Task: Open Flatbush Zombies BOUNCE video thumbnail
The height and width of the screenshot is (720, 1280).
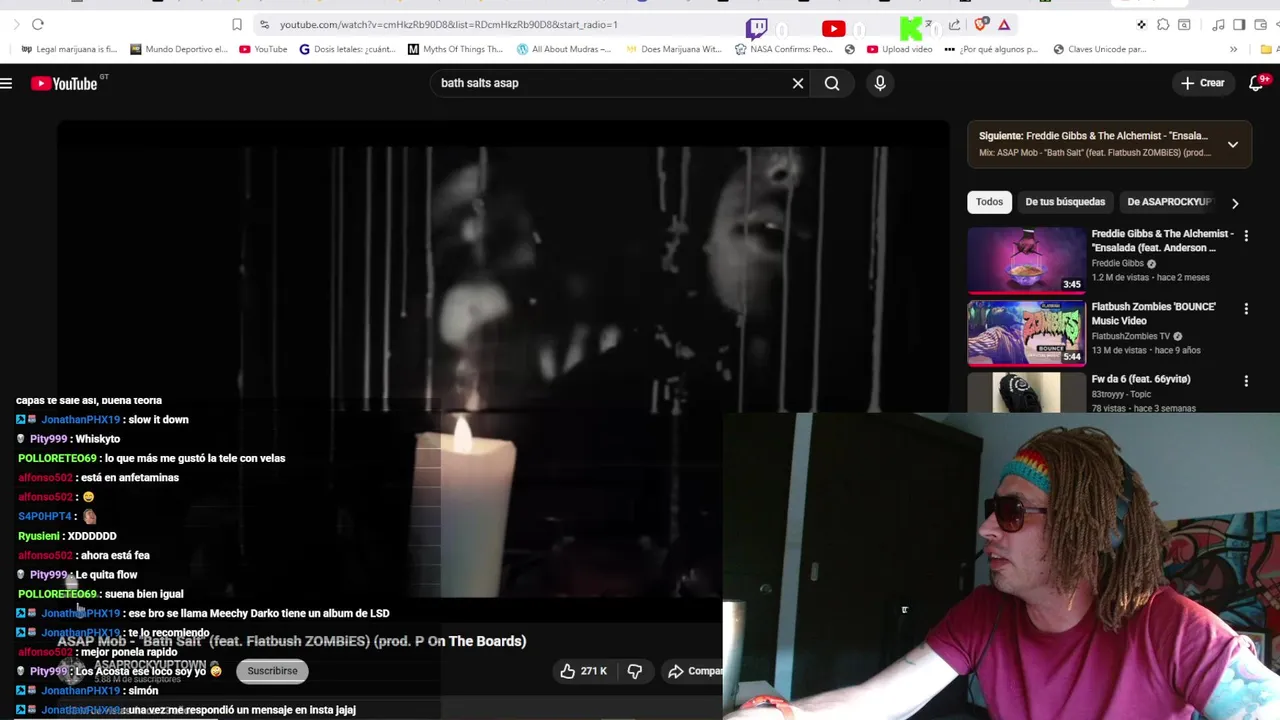Action: (1026, 333)
